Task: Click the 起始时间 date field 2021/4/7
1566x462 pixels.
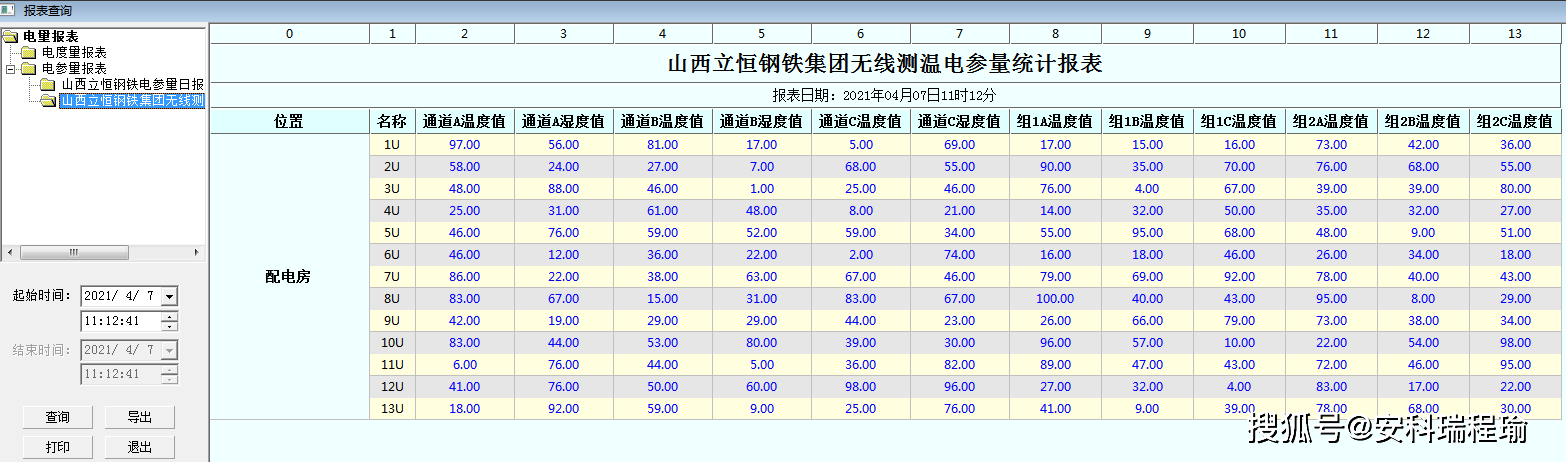Action: [120, 296]
